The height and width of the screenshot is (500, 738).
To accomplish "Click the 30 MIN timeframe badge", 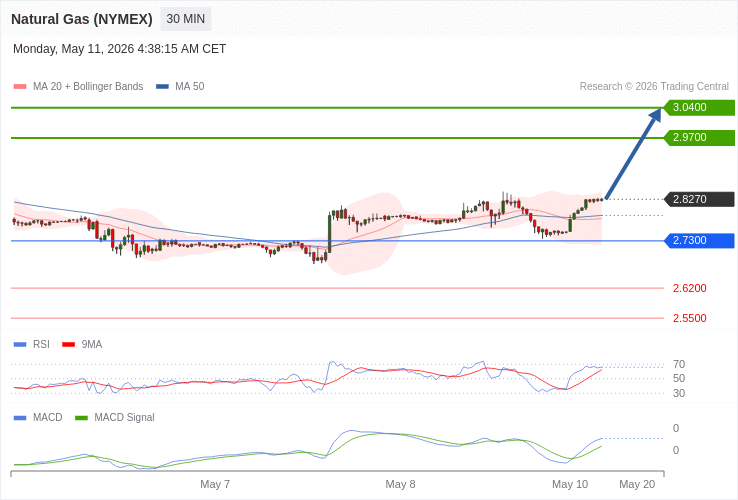I will (185, 19).
